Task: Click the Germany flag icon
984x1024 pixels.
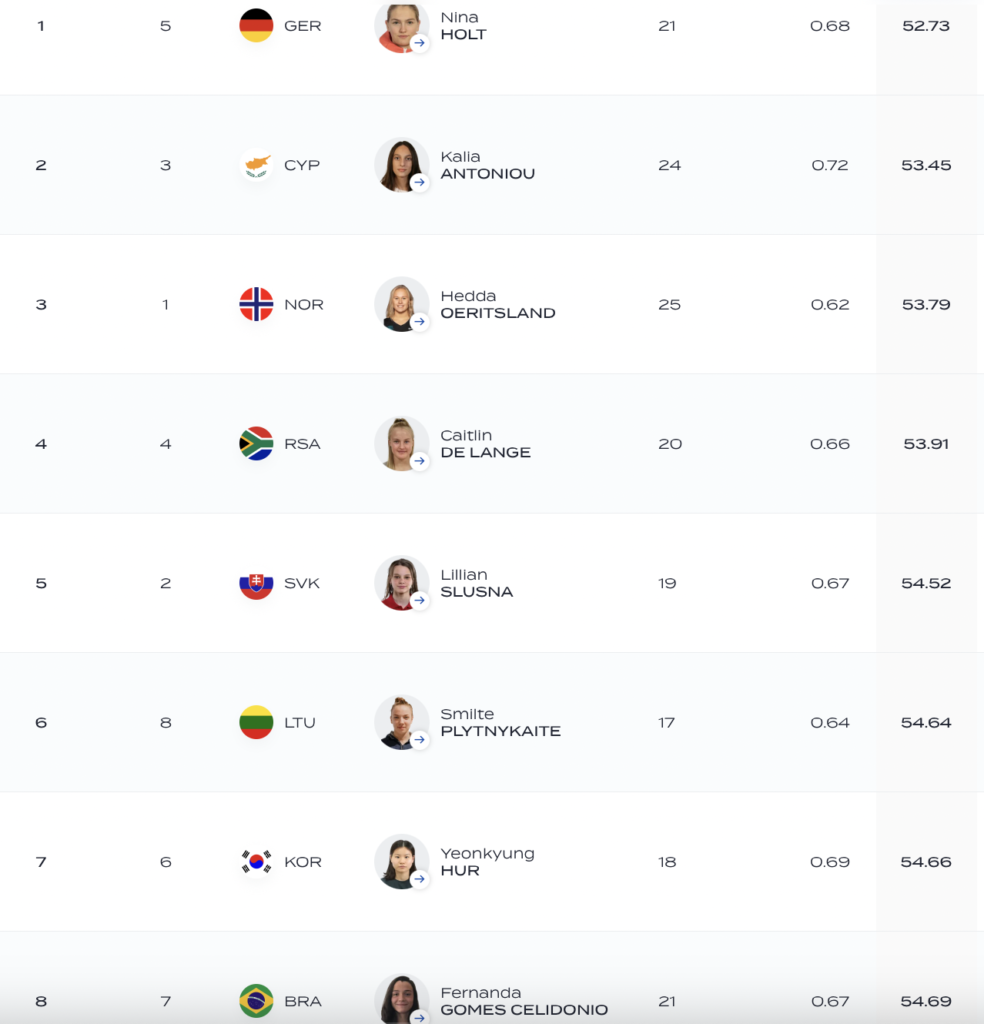Action: (x=256, y=26)
